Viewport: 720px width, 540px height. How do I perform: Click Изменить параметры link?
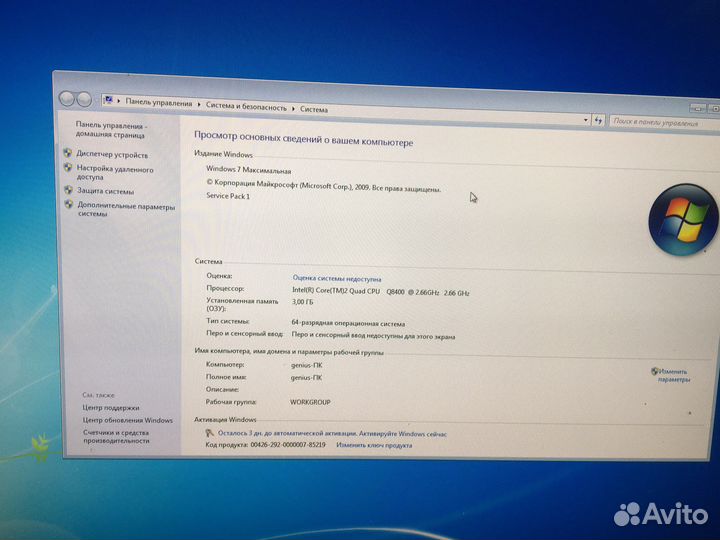672,375
